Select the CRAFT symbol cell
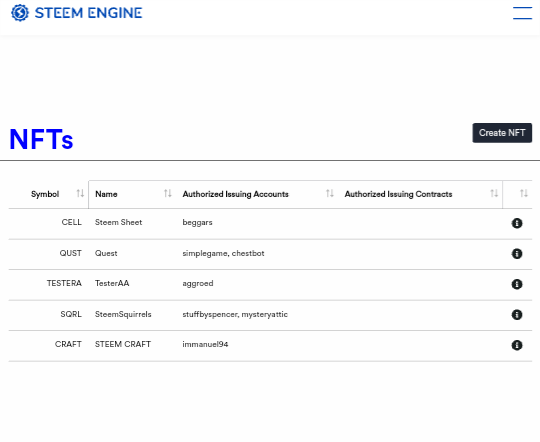 click(x=68, y=344)
